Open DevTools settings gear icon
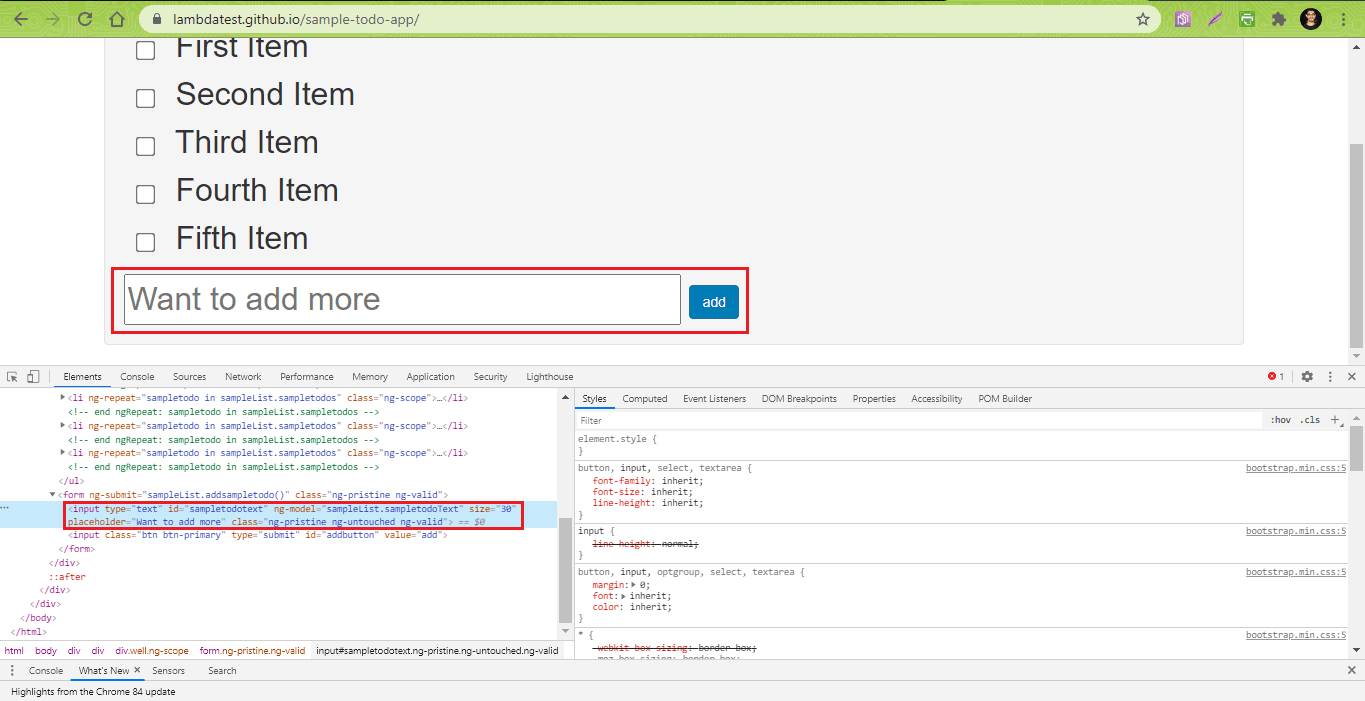This screenshot has height=701, width=1365. coord(1307,377)
